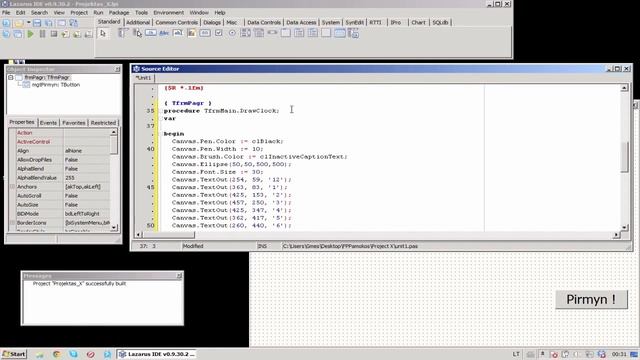Click the Lazarus IDE taskbar button
Screen dimensions: 640x360
point(157,354)
